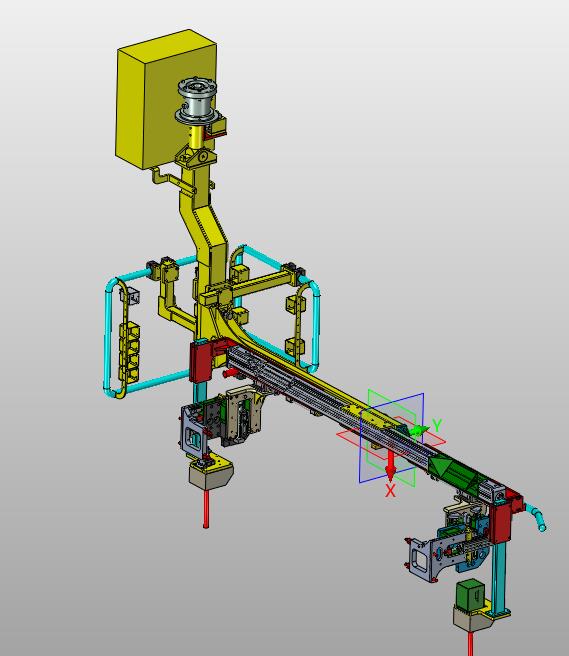Click the green Y axis arrow of the manipulator
569x656 pixels.
coord(419,430)
